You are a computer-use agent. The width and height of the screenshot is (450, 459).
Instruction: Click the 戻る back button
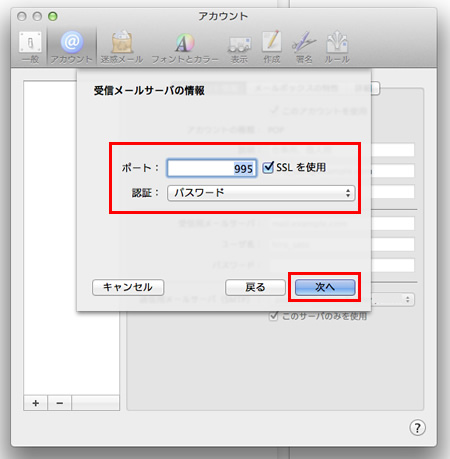pos(255,287)
